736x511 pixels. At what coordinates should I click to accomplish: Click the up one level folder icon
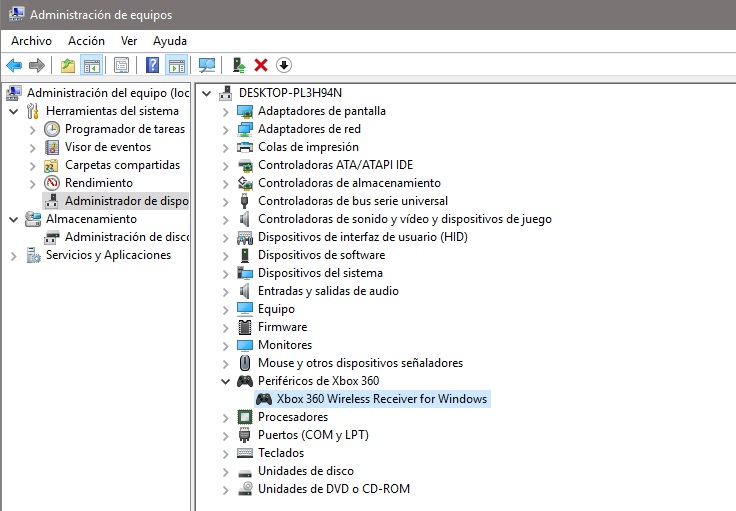(x=67, y=65)
